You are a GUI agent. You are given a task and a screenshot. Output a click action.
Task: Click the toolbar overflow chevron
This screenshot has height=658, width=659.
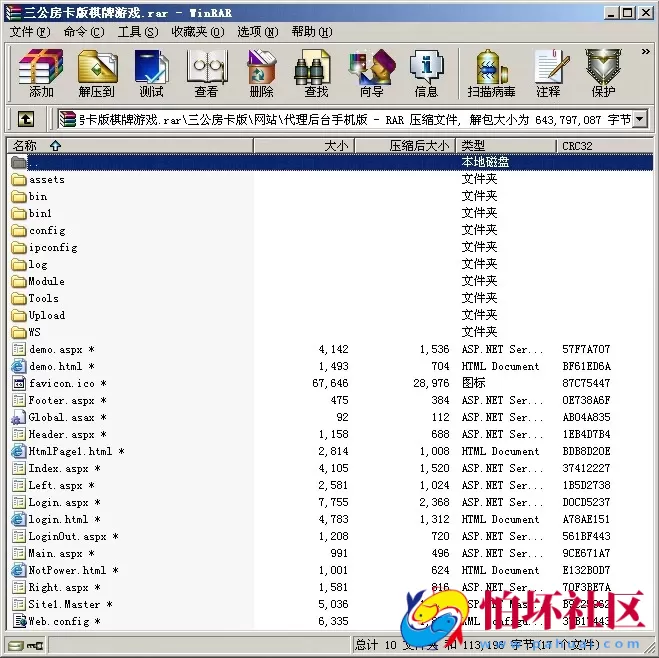click(646, 52)
